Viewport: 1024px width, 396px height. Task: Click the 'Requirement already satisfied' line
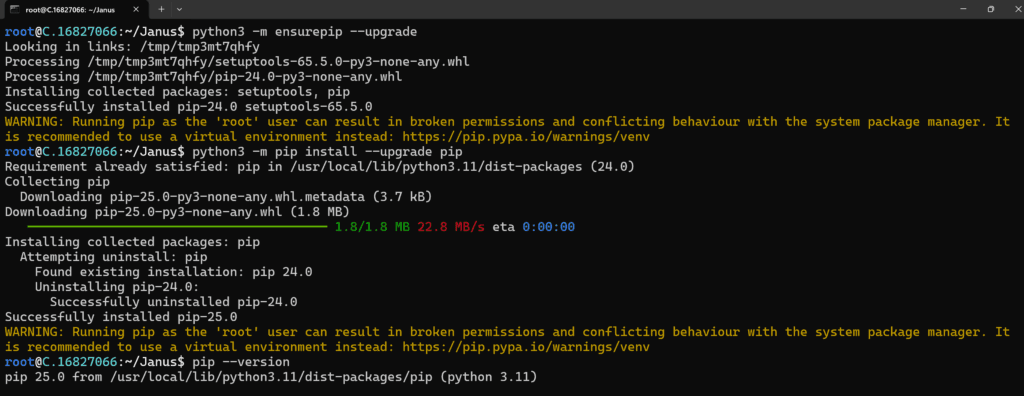(x=320, y=167)
